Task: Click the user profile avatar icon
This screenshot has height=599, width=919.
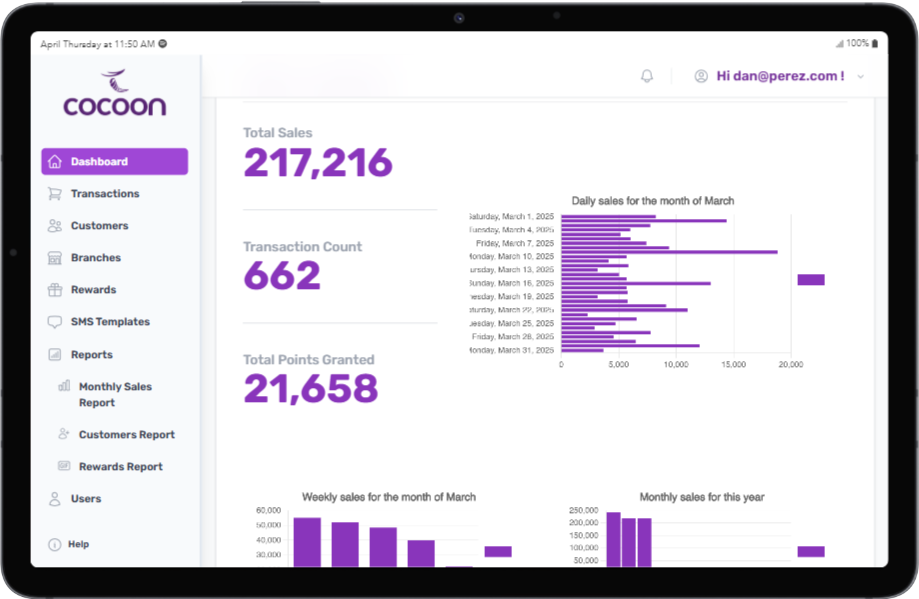Action: click(x=701, y=76)
